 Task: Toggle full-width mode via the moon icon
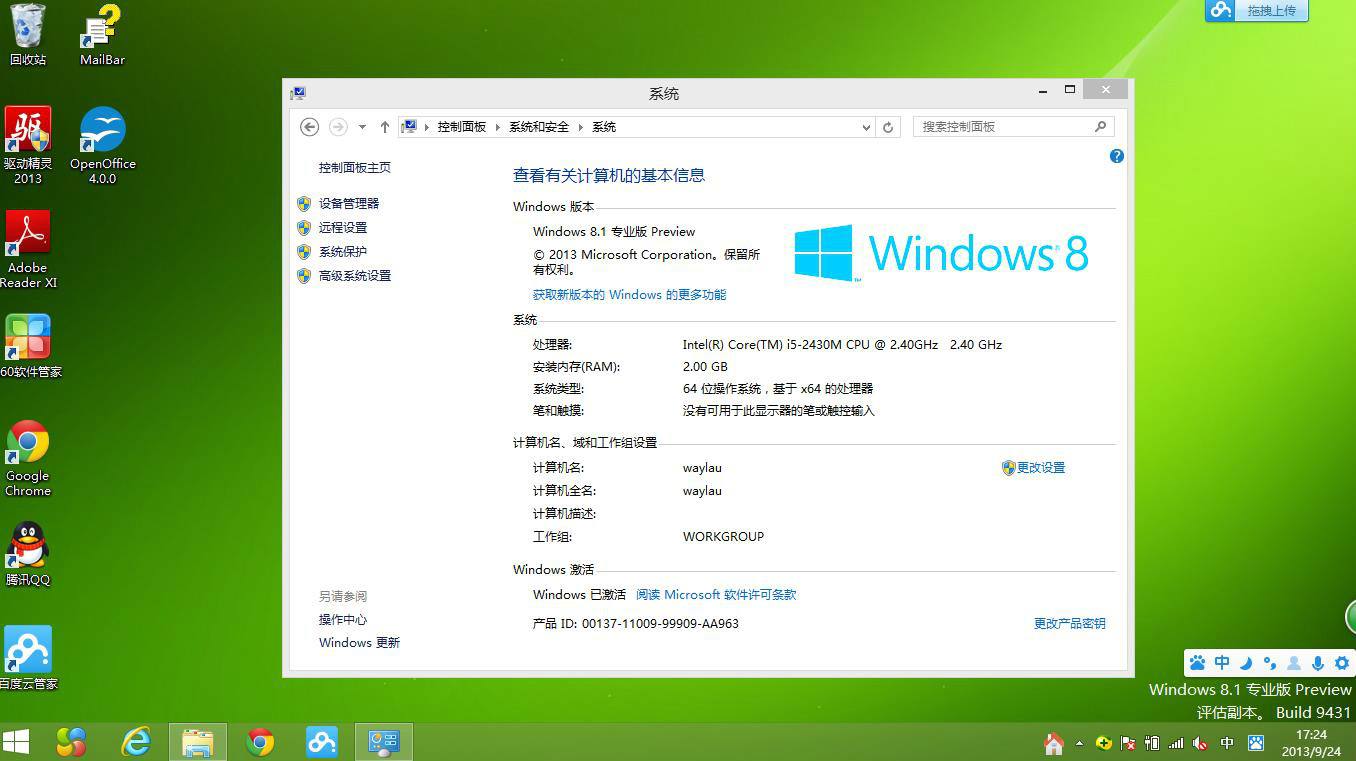(x=1246, y=663)
